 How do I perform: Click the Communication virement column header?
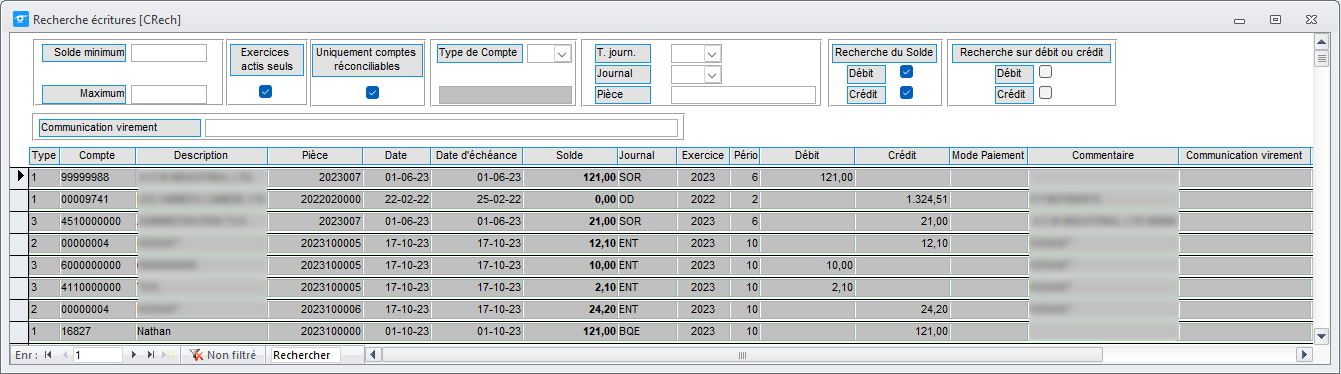[x=1244, y=156]
